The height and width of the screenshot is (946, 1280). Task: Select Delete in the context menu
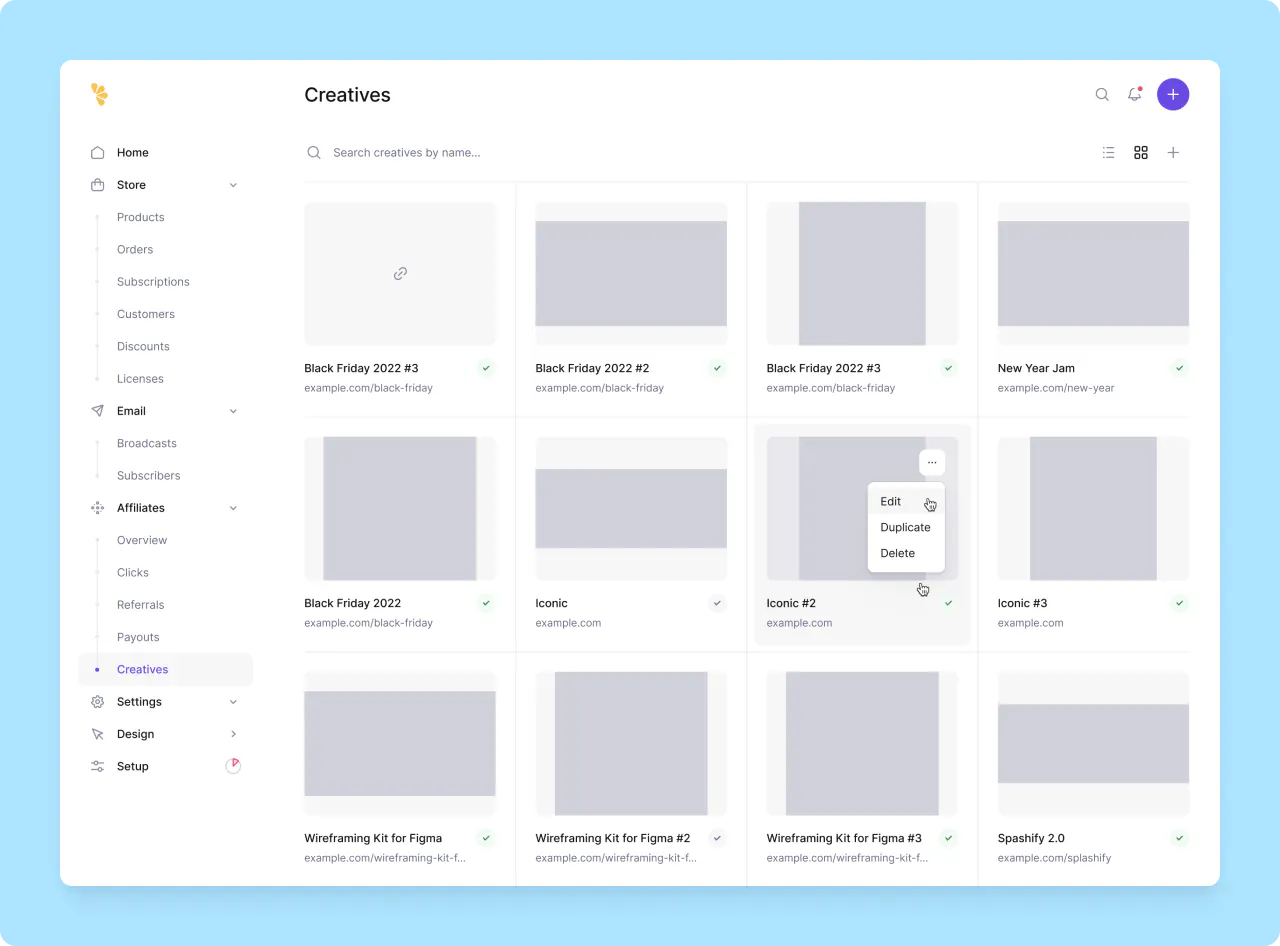coord(897,553)
